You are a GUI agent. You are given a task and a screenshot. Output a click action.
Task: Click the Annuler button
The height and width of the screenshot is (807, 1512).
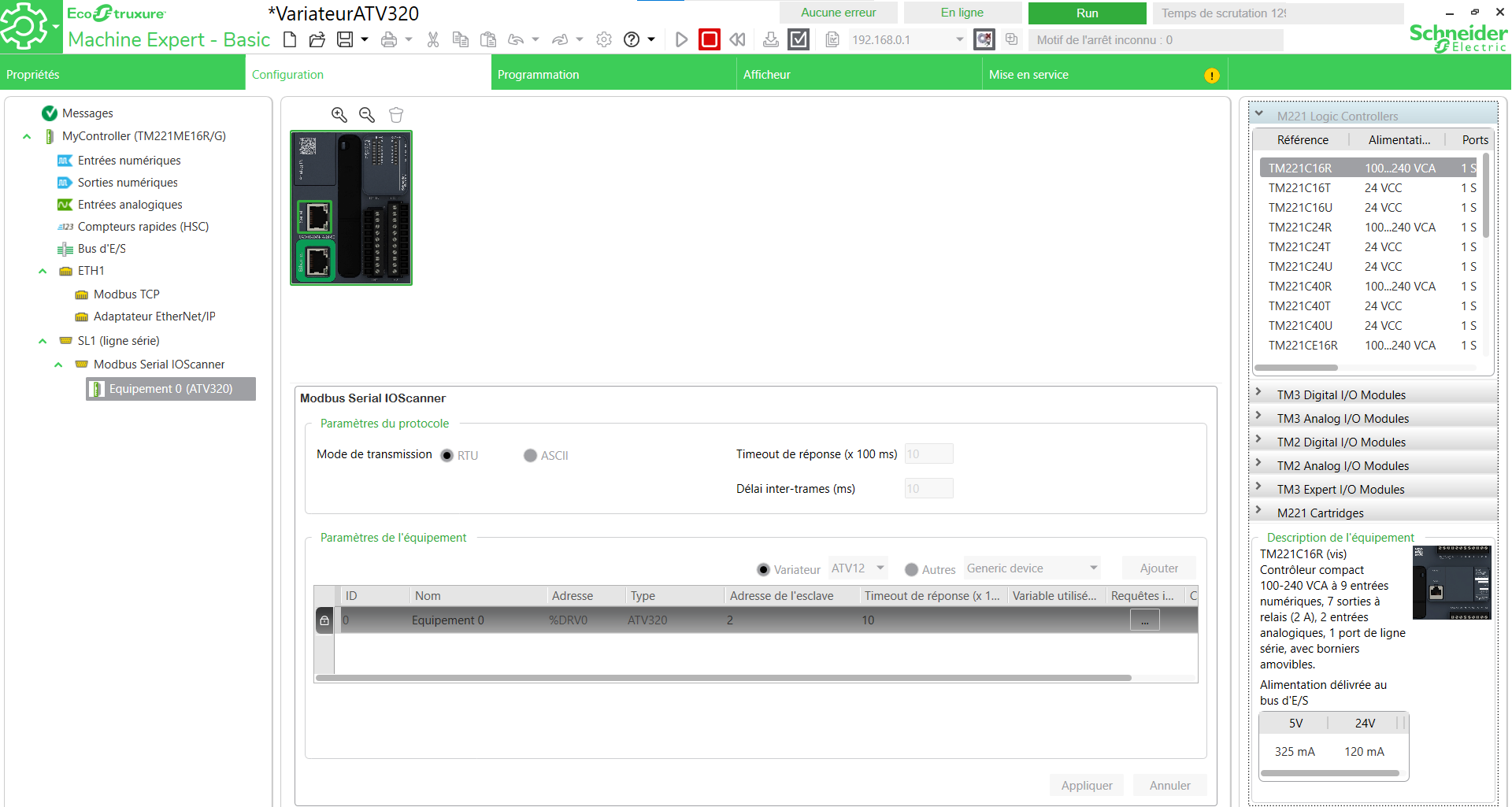(x=1169, y=785)
